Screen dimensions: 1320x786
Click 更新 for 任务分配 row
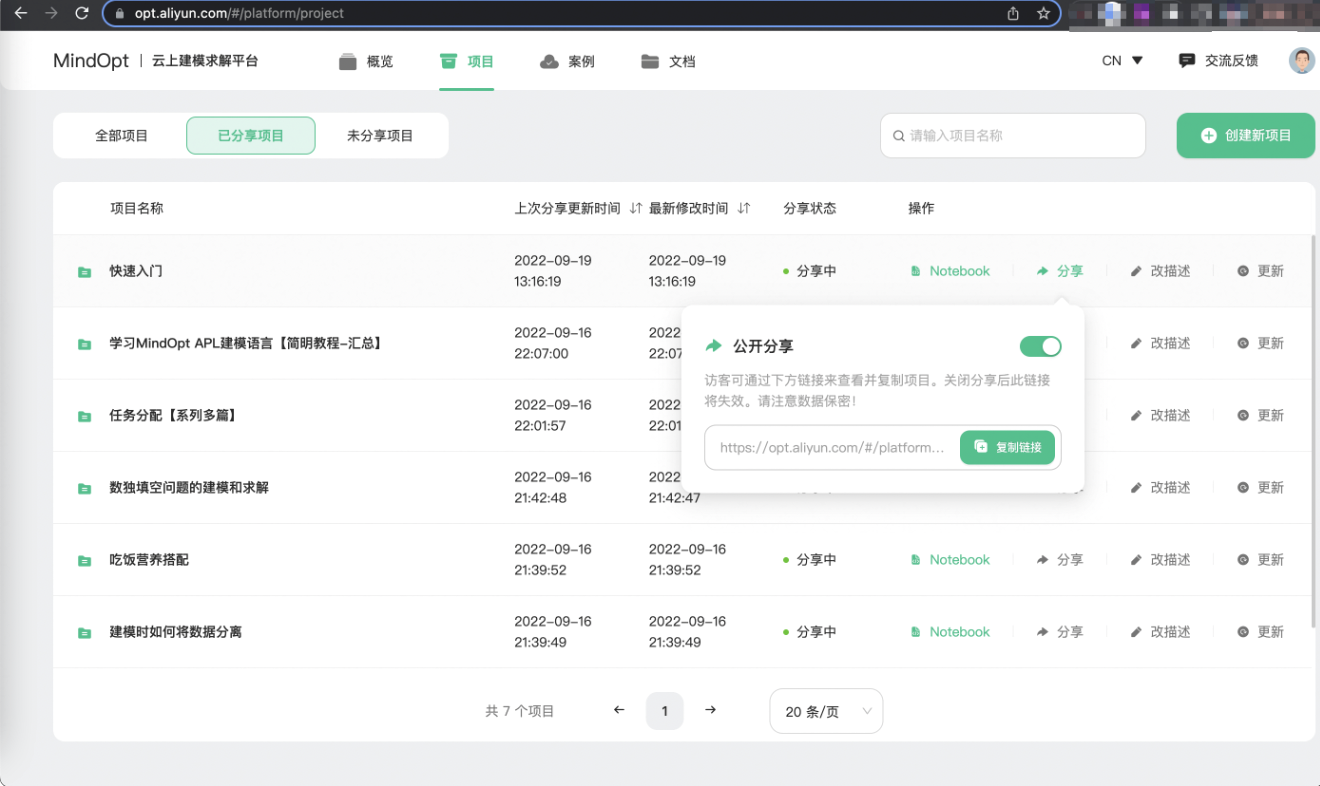coord(1260,415)
